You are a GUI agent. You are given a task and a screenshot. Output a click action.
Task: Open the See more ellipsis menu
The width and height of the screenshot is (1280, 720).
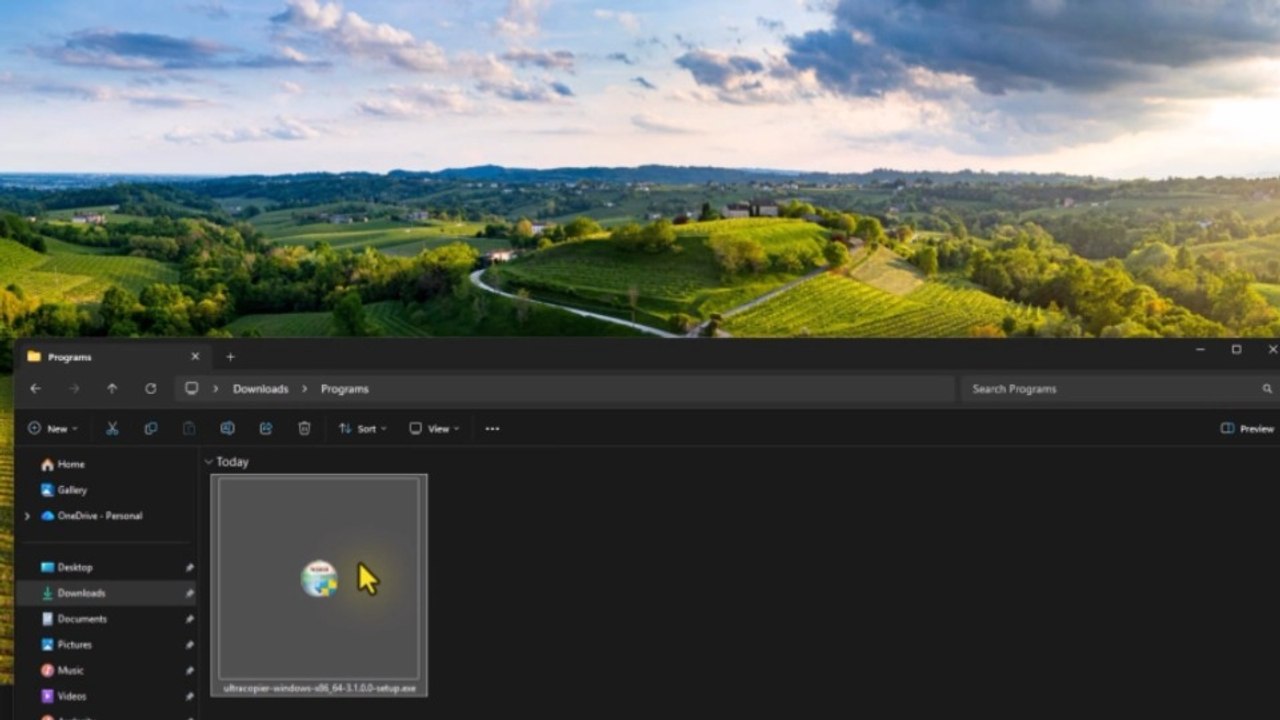pyautogui.click(x=492, y=429)
